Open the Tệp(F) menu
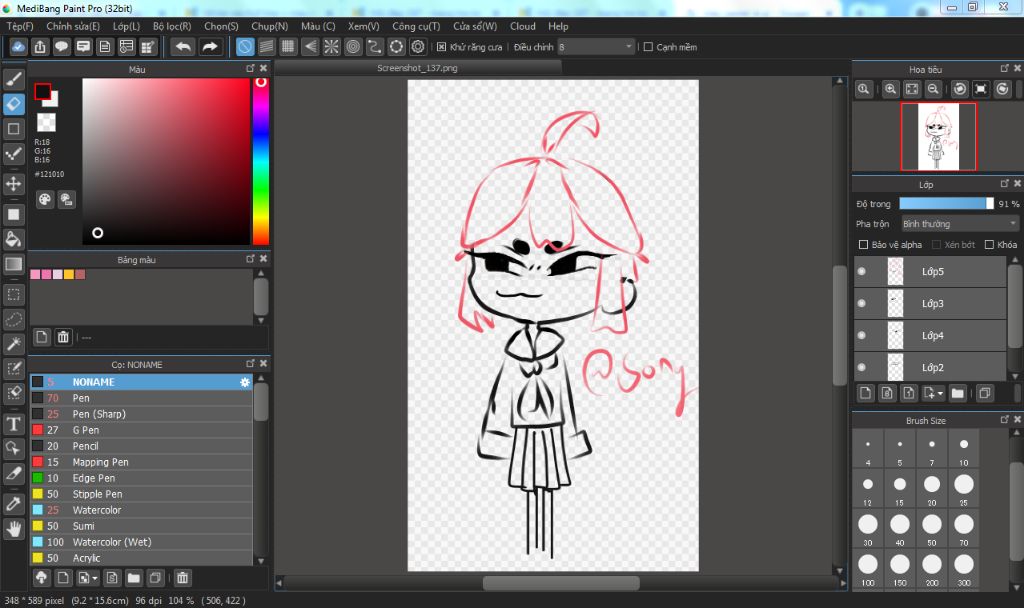1024x608 pixels. [20, 26]
